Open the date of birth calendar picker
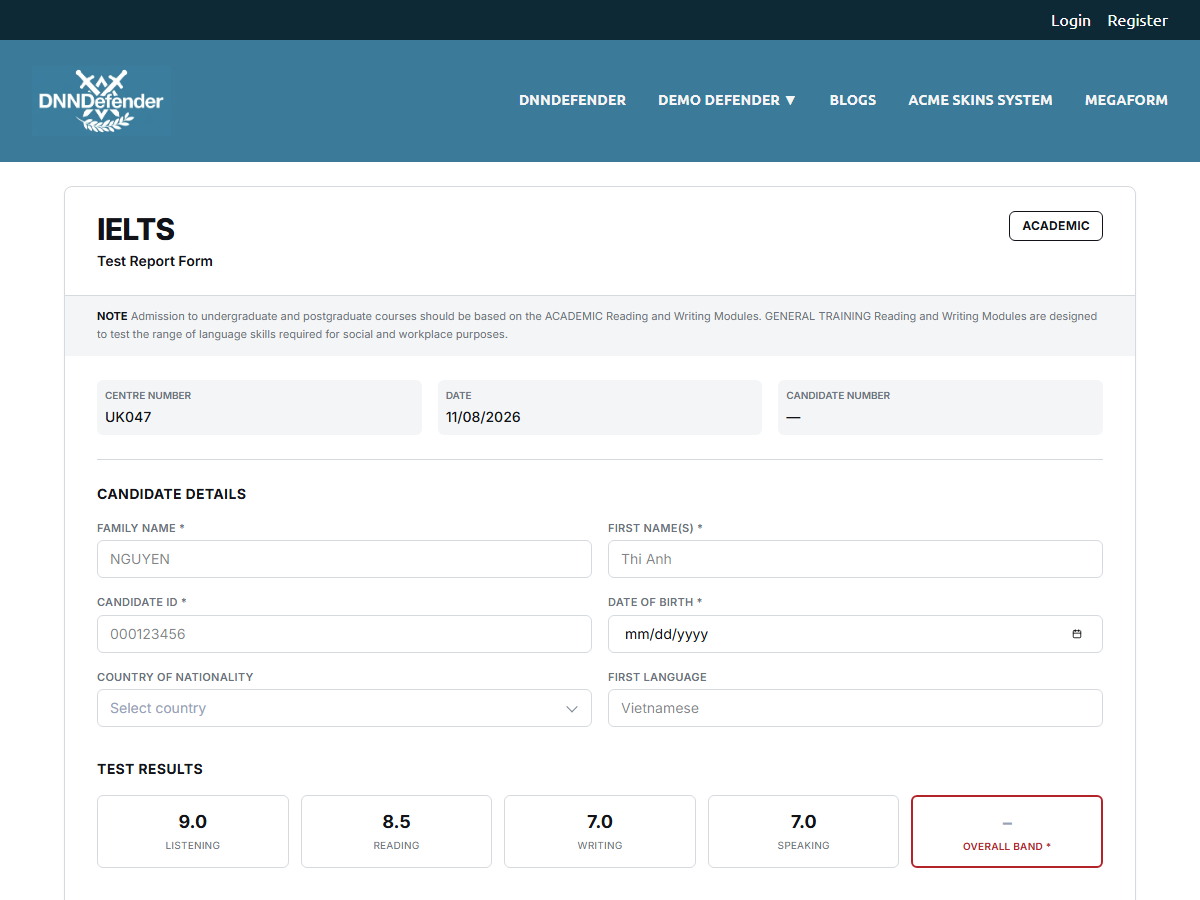Screen dimensions: 1200x900 click(x=1077, y=634)
